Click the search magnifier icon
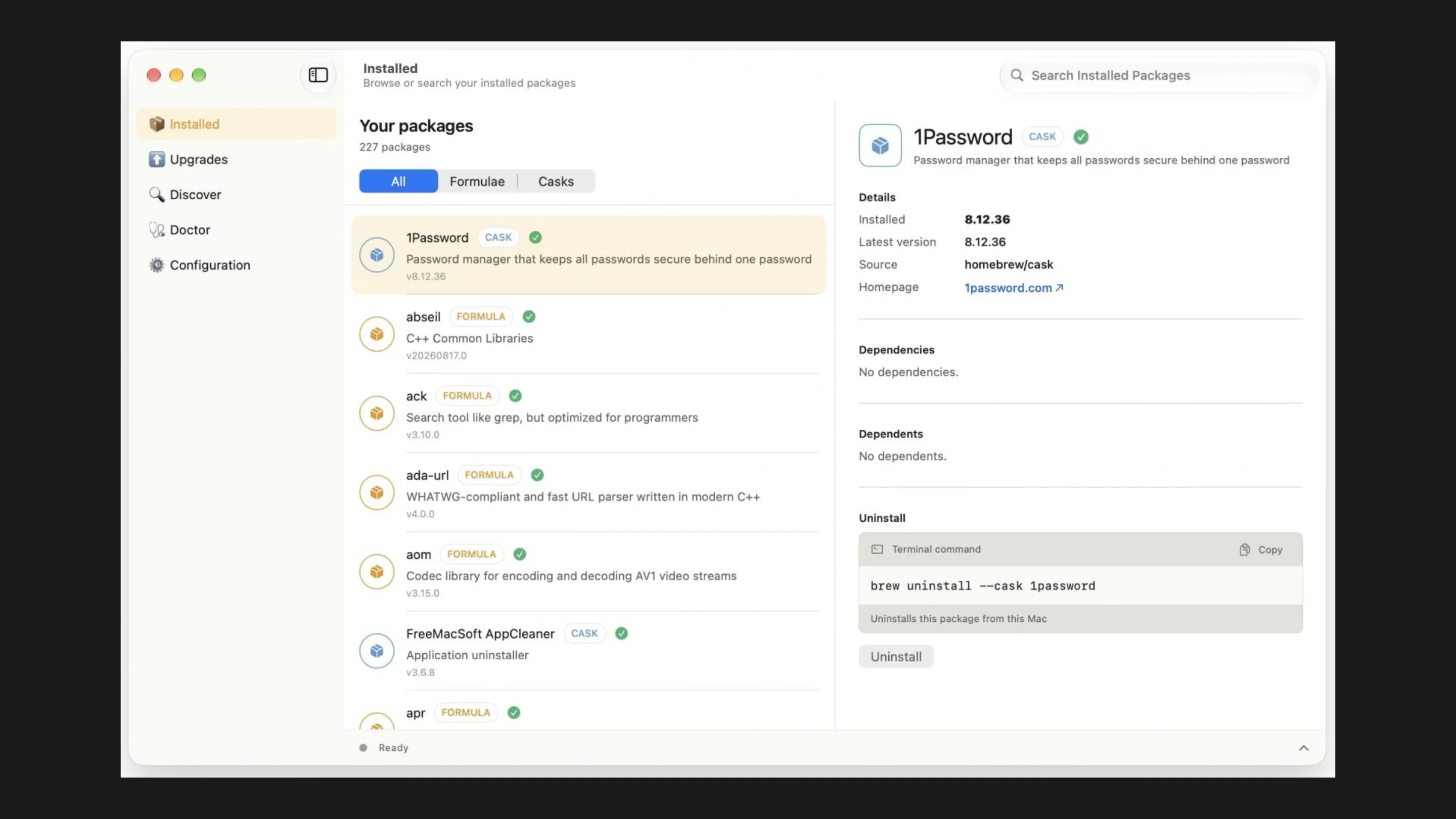Screen dimensions: 1456x819 coord(1017,75)
